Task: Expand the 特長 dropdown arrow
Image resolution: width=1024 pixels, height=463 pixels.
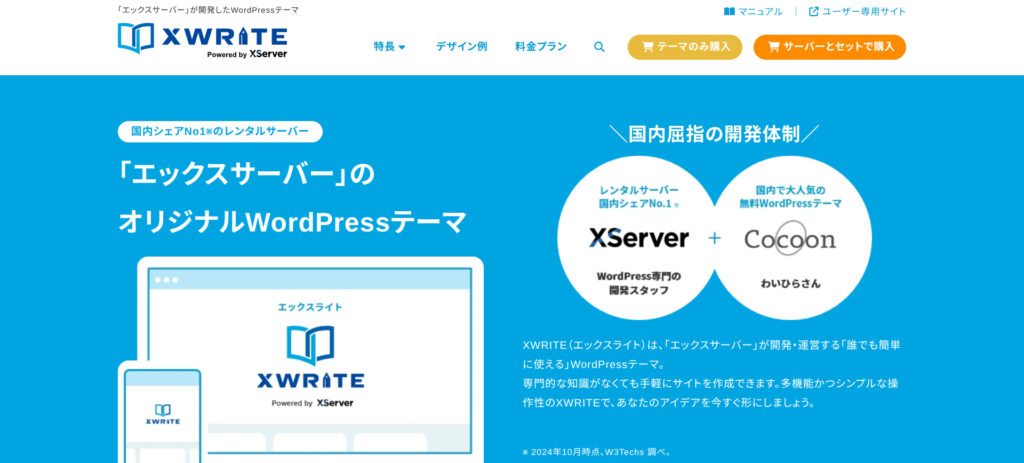Action: tap(402, 47)
